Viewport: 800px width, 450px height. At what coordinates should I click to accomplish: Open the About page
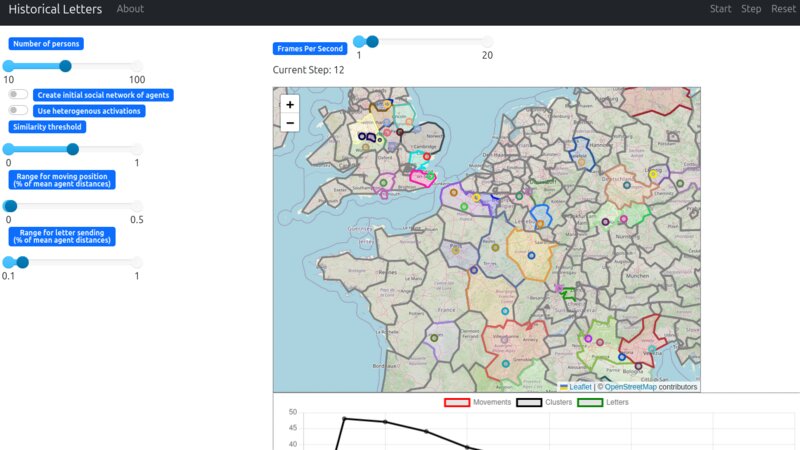tap(130, 9)
